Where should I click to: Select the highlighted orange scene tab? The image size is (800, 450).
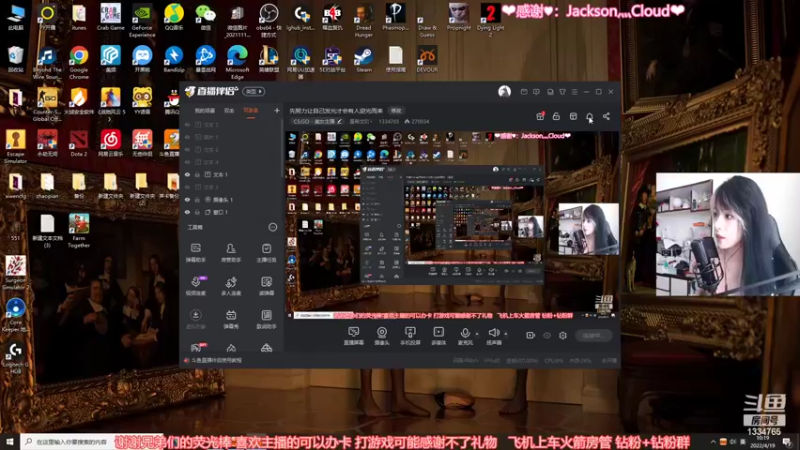coord(251,111)
